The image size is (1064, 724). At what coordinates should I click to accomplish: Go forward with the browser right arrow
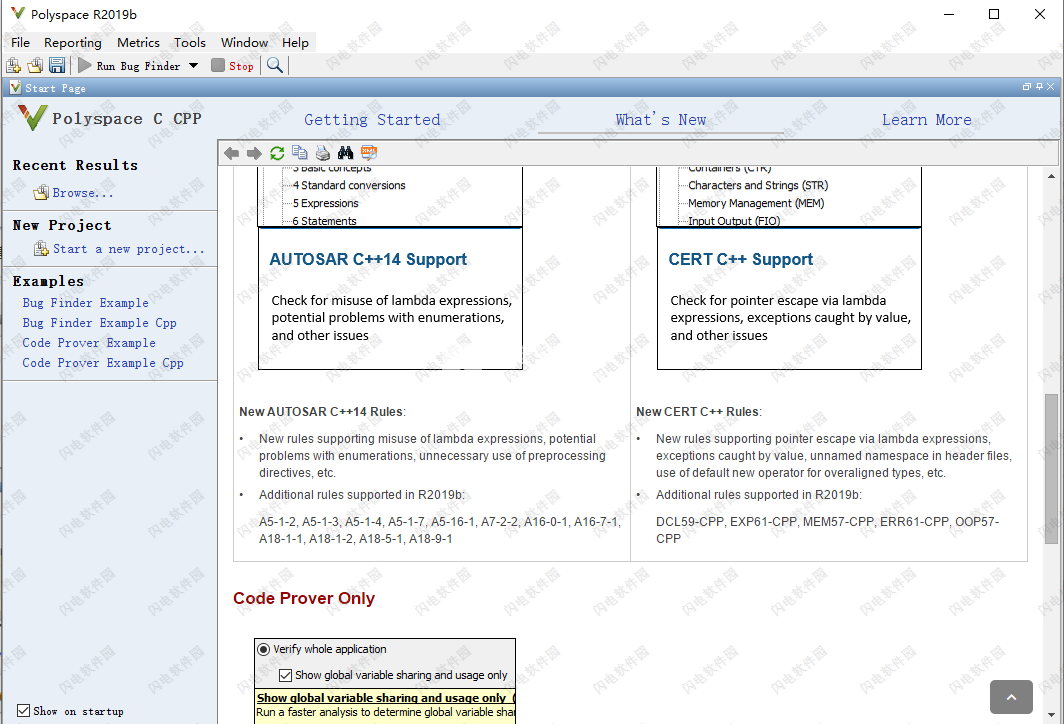(254, 153)
